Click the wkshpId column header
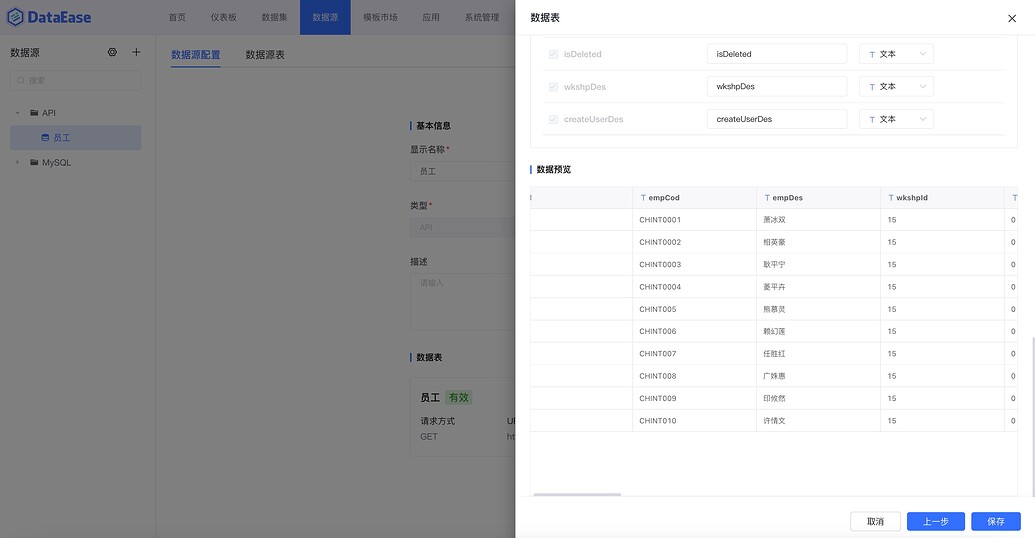 tap(943, 197)
